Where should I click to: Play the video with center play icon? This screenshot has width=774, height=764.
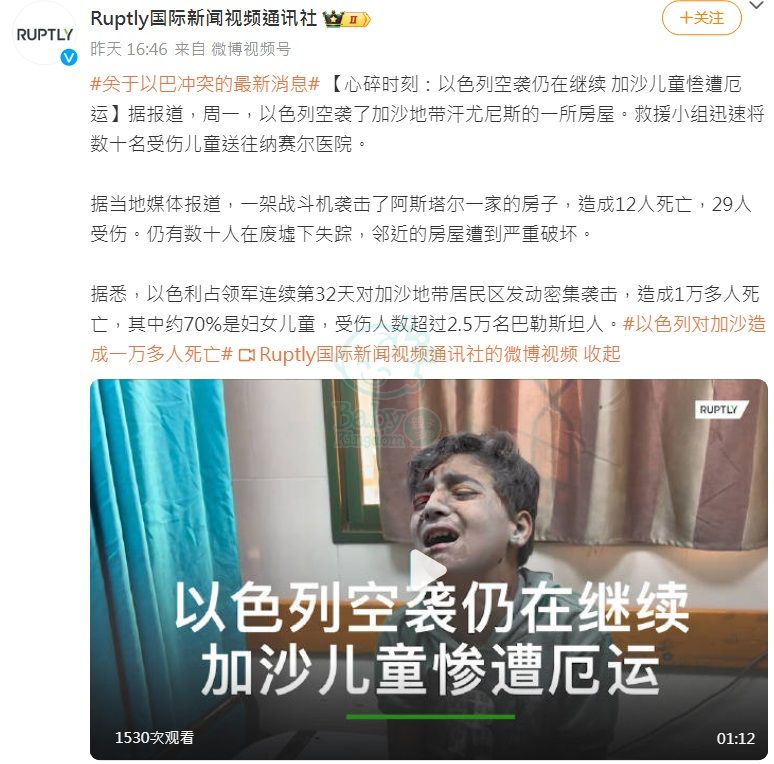tap(427, 569)
